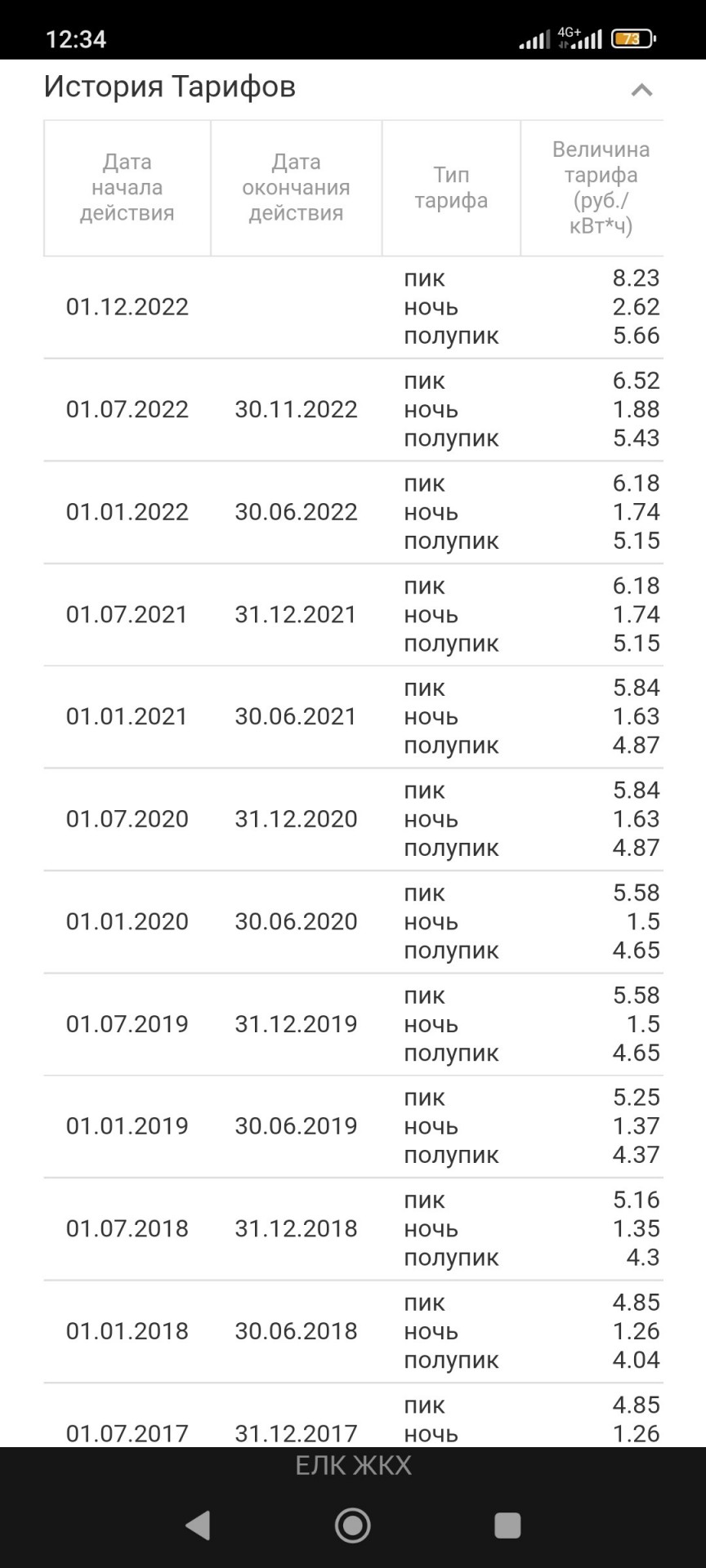This screenshot has height=1568, width=706.
Task: Tap the recent apps square icon
Action: coord(507,1525)
